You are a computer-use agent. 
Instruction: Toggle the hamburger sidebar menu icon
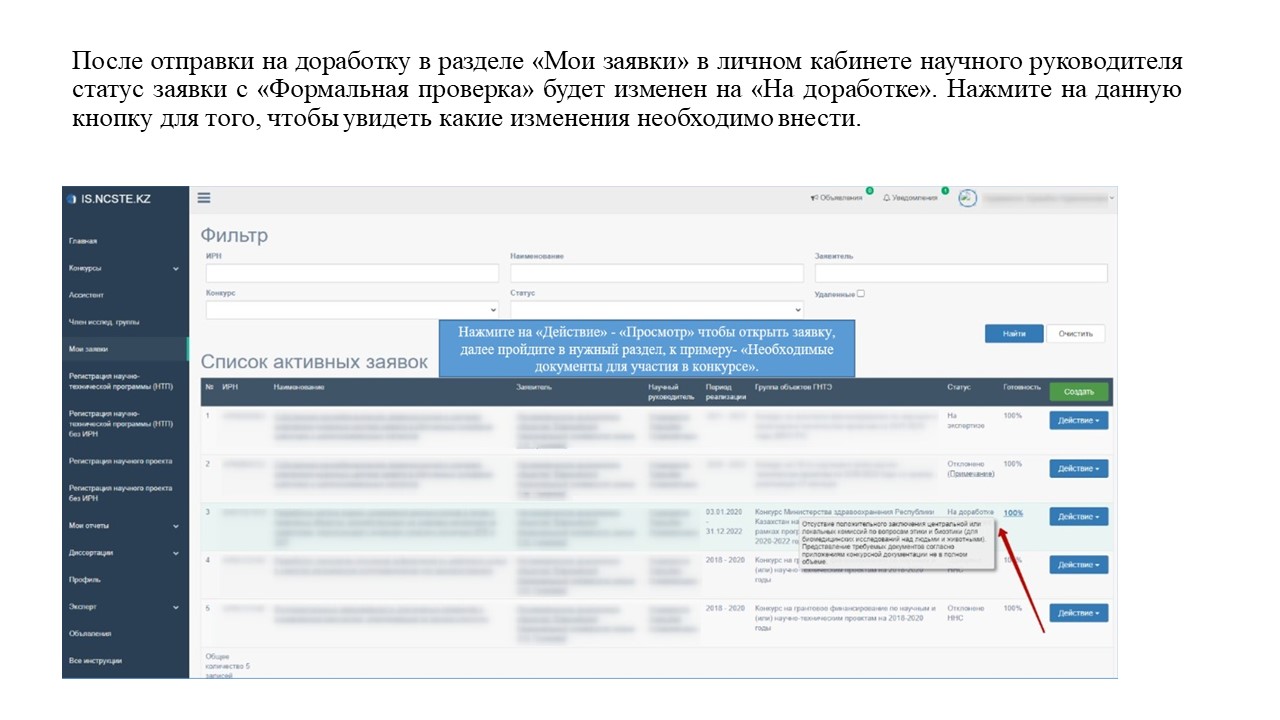pos(204,198)
